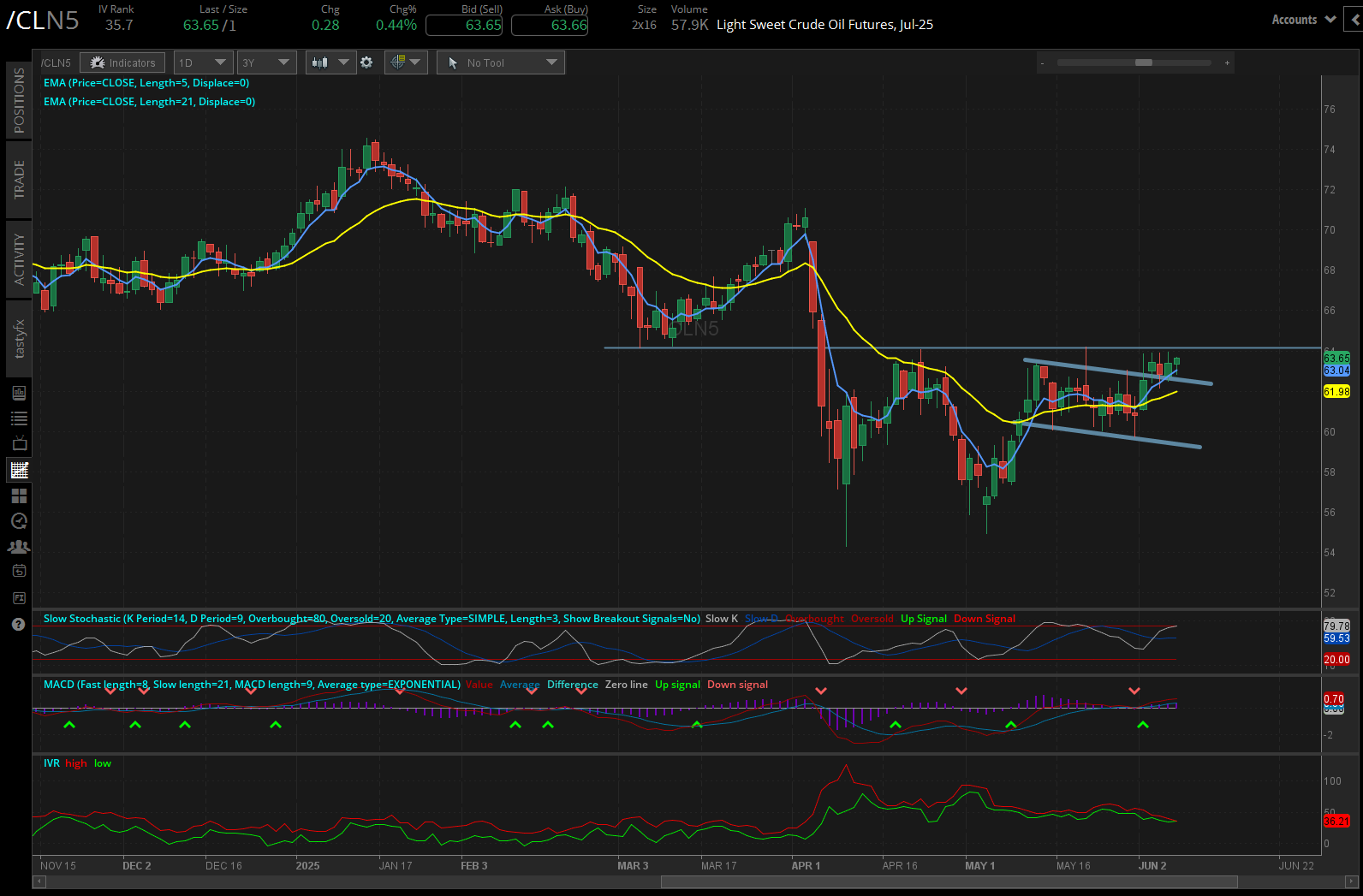Open the quote book sidebar icon
Screen dimensions: 1363x896
pos(19,393)
